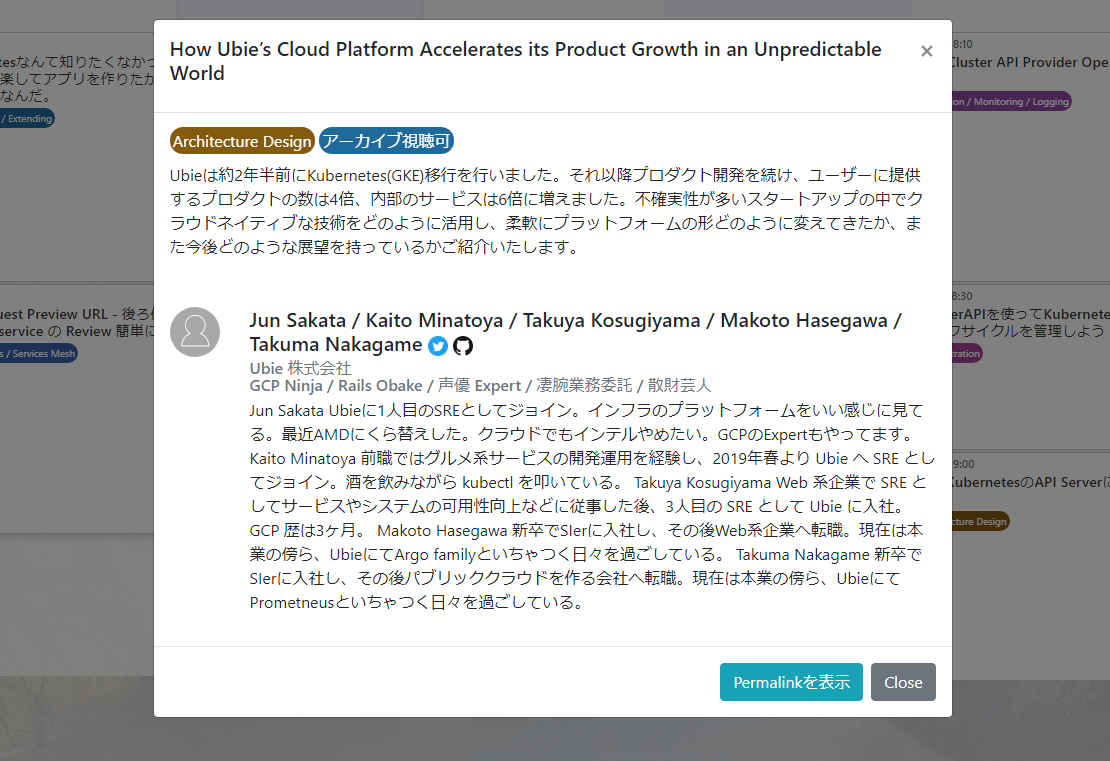1110x761 pixels.
Task: Dismiss the dialog with the × icon
Action: (926, 50)
